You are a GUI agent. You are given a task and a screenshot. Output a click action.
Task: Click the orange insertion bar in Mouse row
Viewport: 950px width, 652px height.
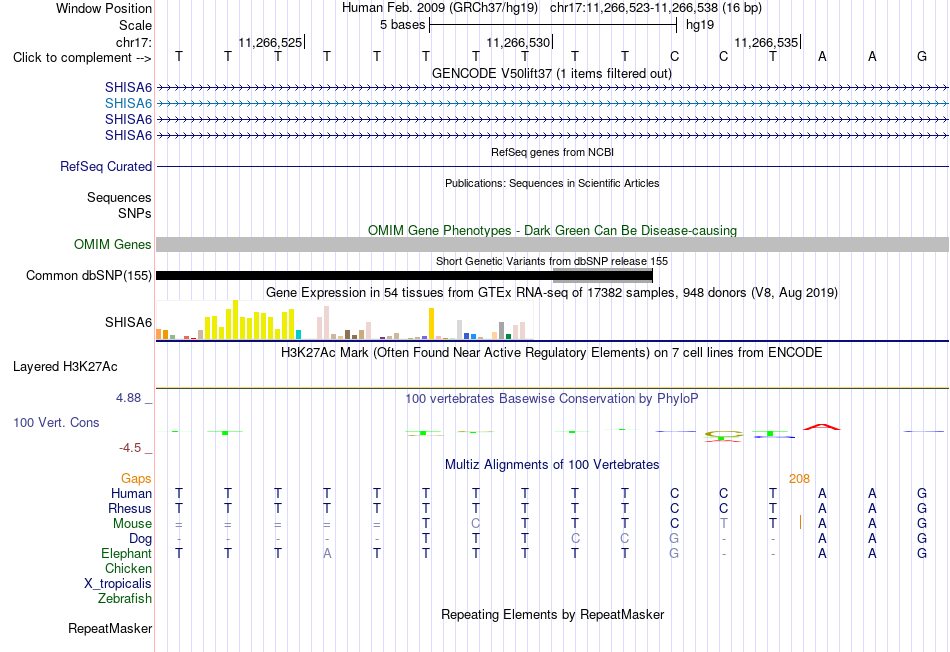coord(800,522)
